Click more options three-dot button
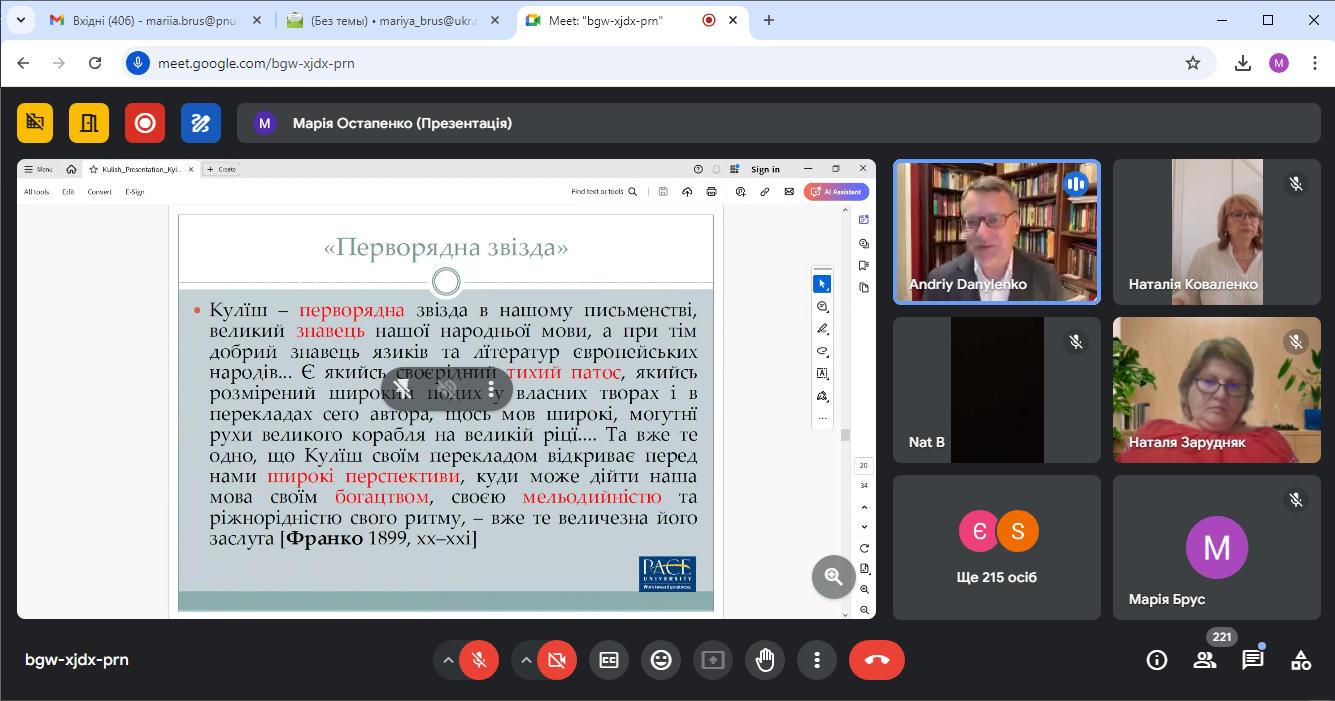Screen dimensions: 1335x701 pos(817,660)
